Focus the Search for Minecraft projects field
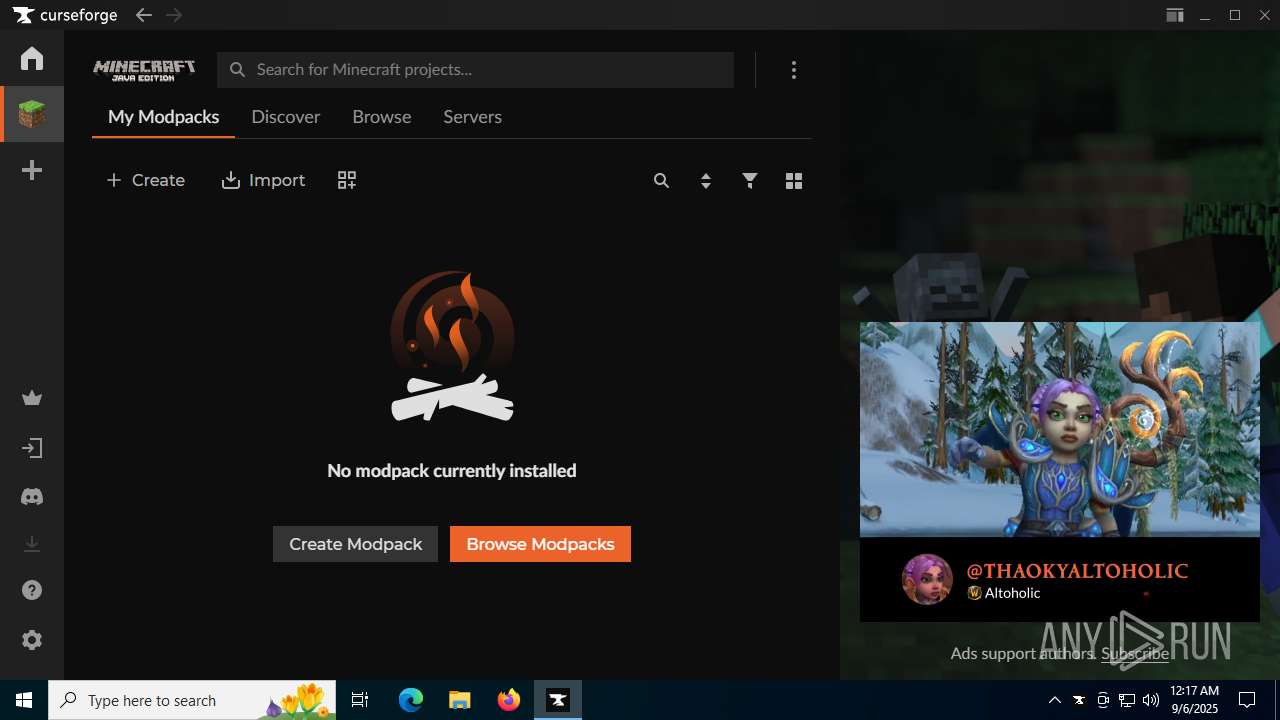The image size is (1280, 720). point(476,70)
